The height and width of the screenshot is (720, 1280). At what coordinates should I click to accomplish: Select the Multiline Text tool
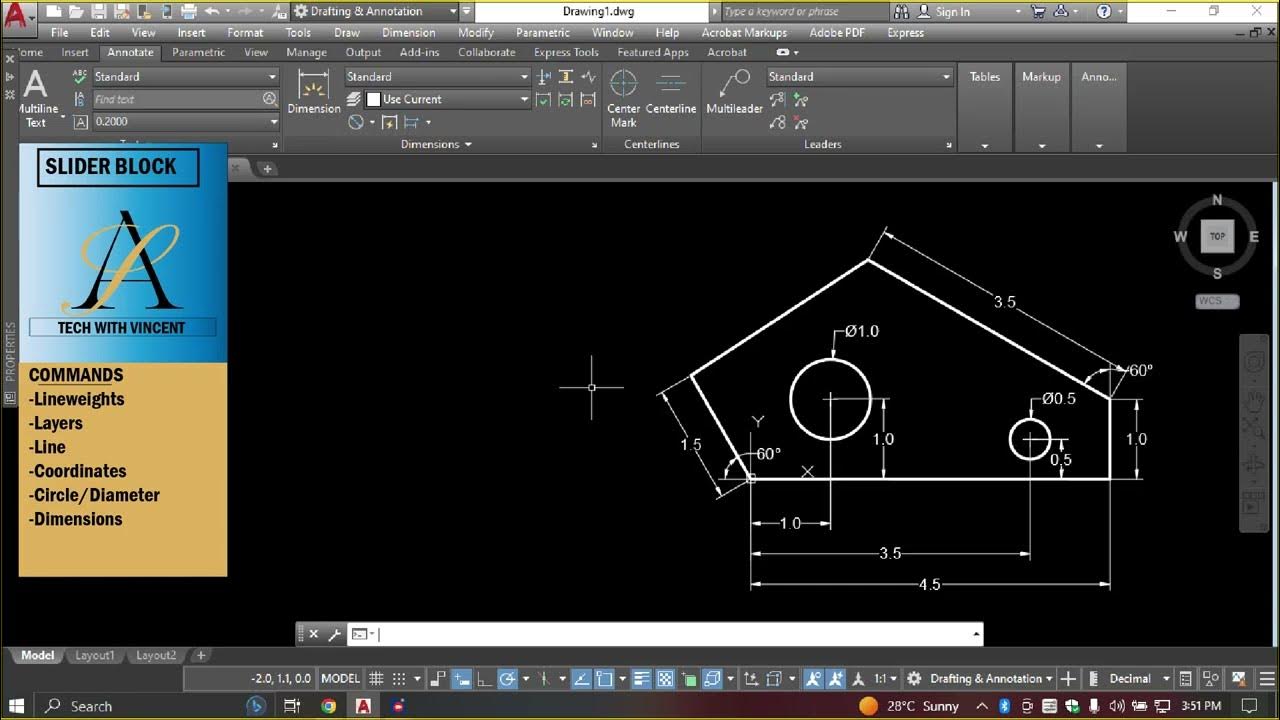pos(35,98)
